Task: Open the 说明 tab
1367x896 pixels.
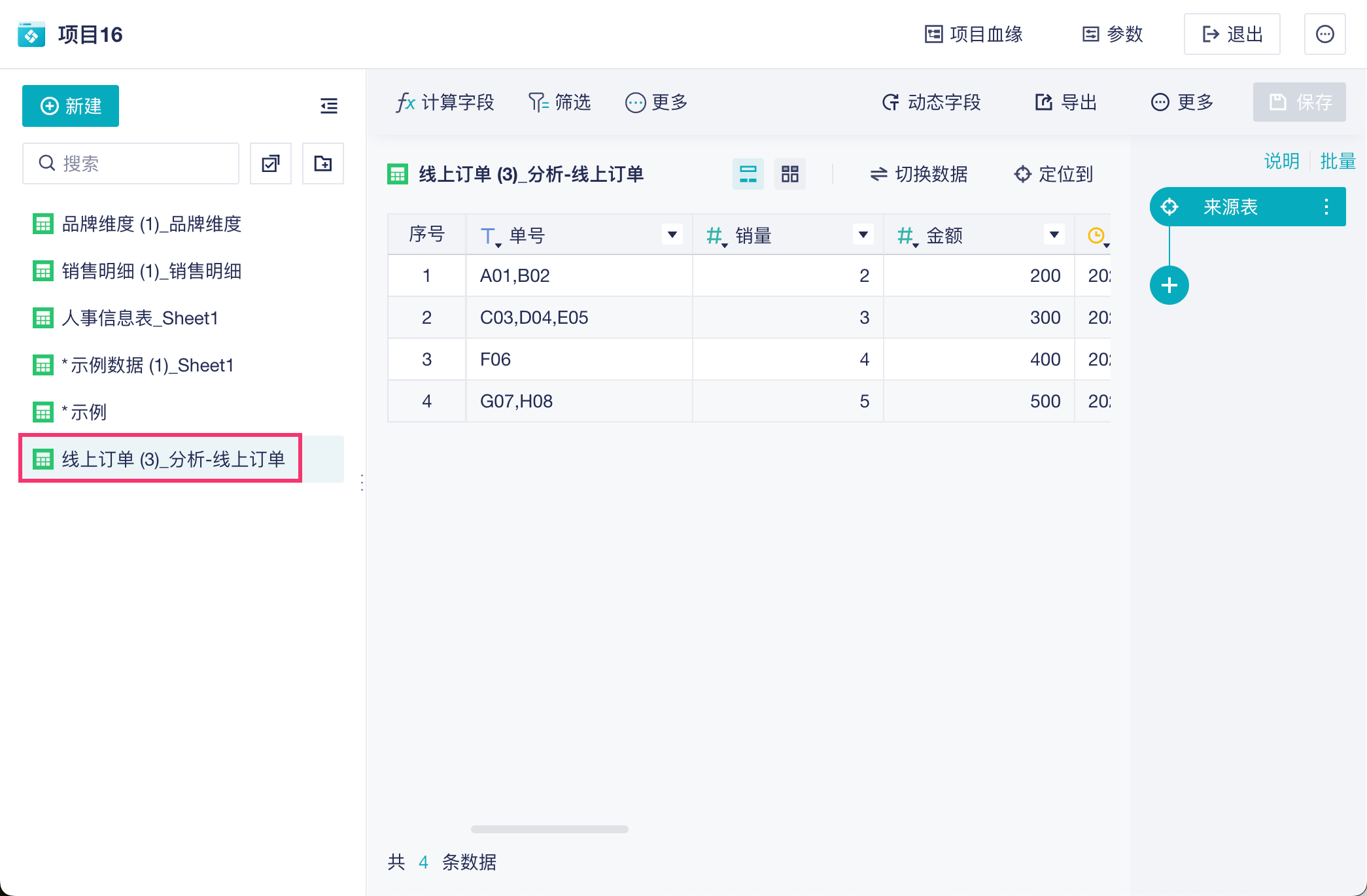Action: [1281, 161]
